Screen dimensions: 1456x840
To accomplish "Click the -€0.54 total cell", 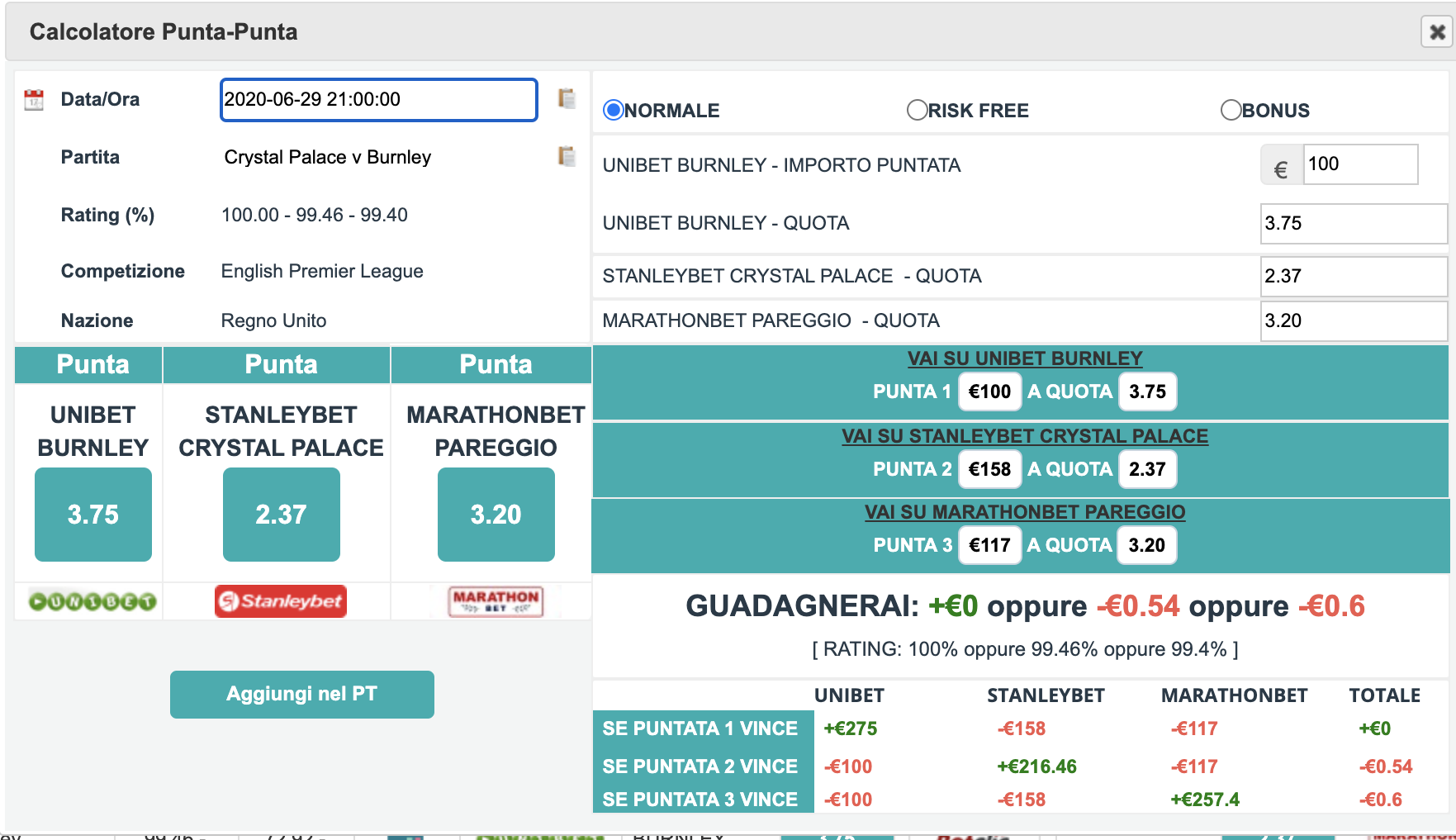I will [1386, 766].
